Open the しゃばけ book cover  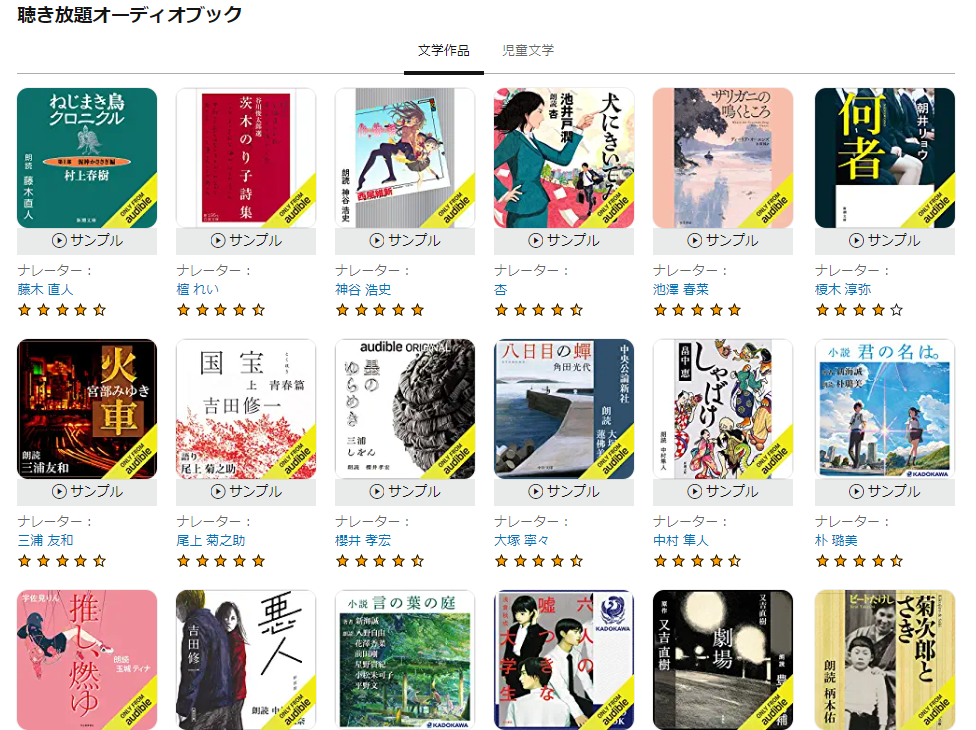723,409
